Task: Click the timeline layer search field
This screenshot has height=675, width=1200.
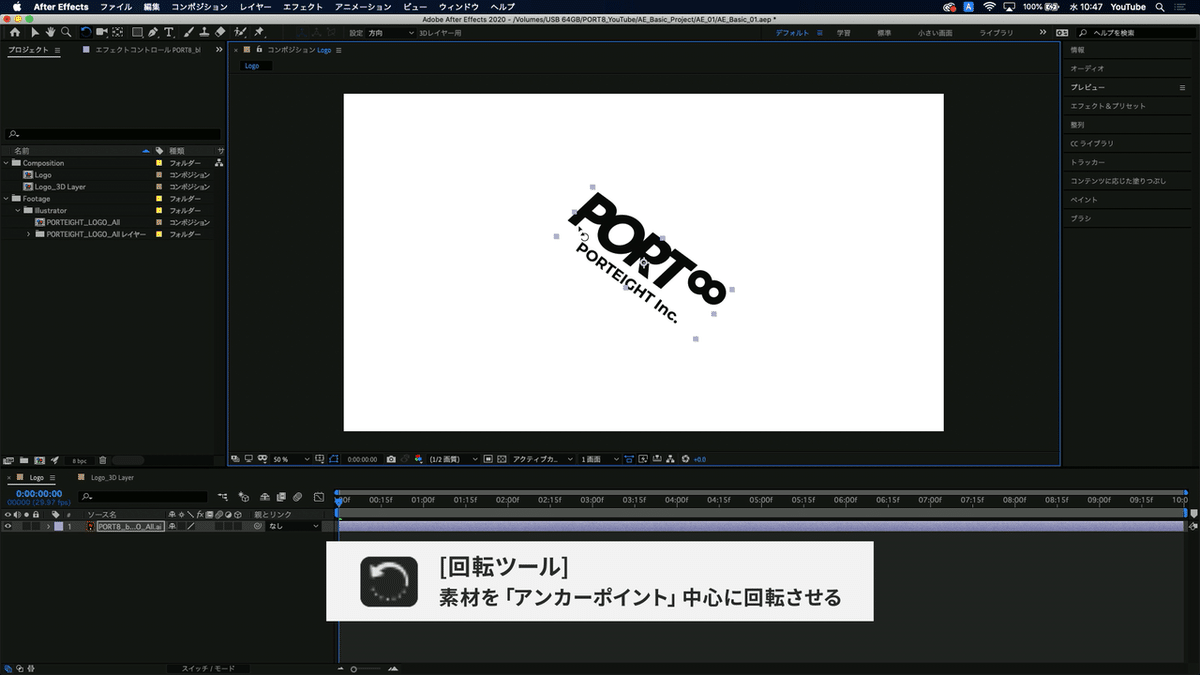Action: pyautogui.click(x=140, y=496)
